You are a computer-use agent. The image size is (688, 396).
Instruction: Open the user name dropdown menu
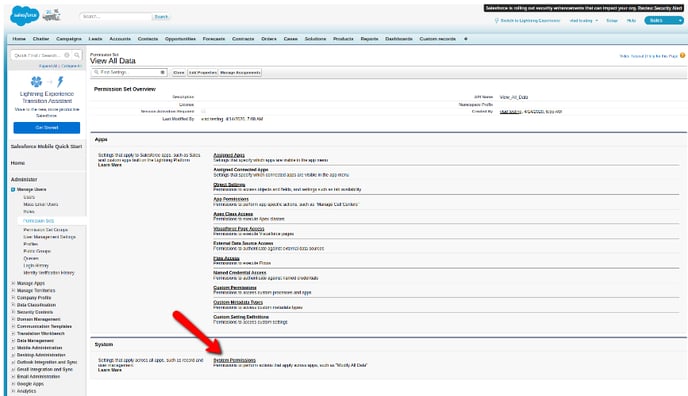tap(583, 21)
